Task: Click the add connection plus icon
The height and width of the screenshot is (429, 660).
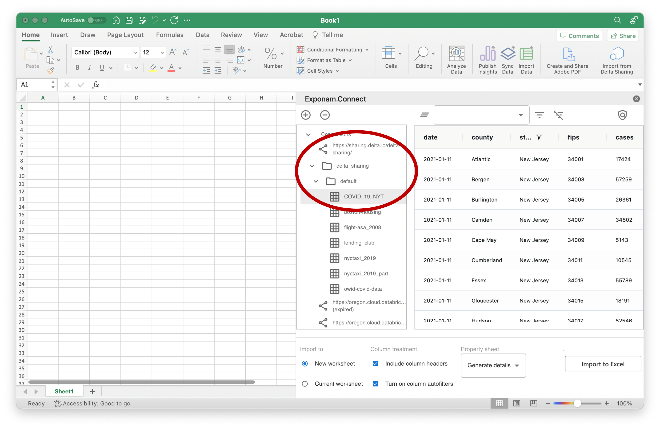Action: 306,115
